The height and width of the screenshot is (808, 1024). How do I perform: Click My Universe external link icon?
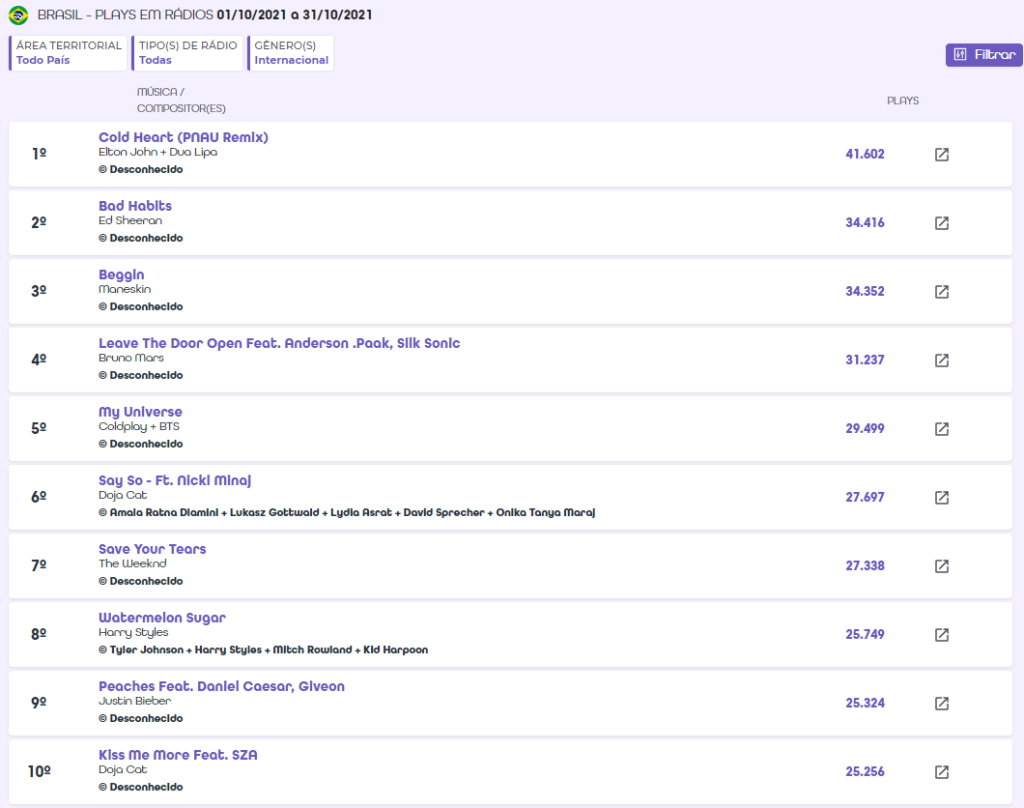click(941, 429)
